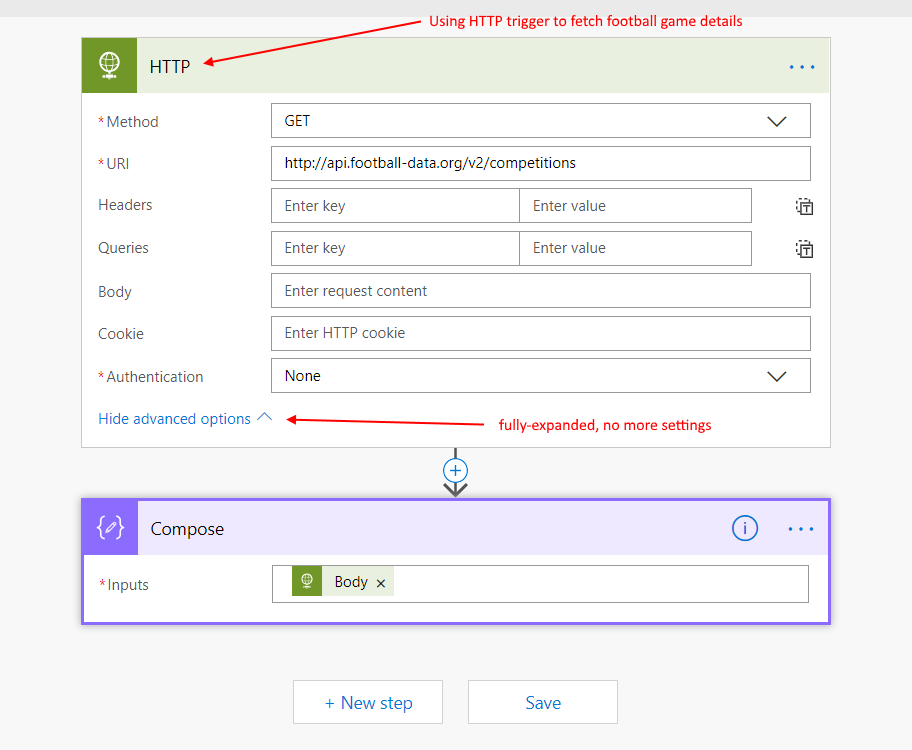The height and width of the screenshot is (750, 912).
Task: Open the Compose action ellipsis menu
Action: (x=801, y=529)
